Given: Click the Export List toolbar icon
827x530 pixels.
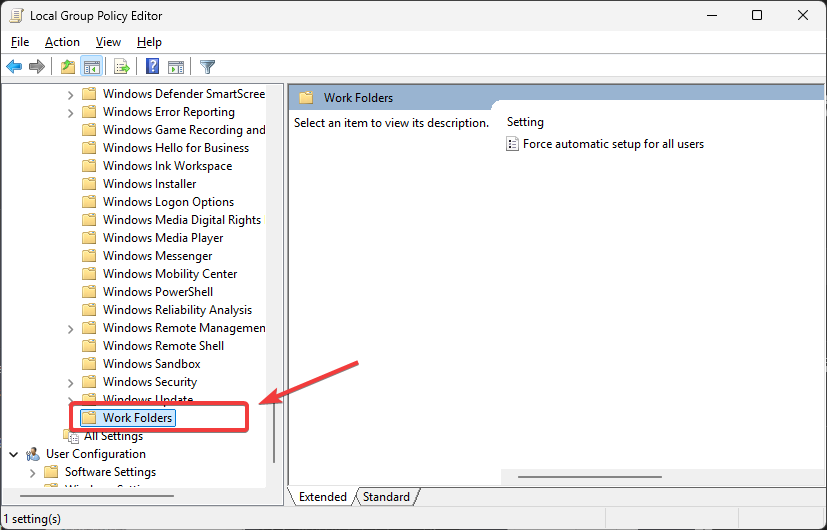Looking at the screenshot, I should [x=121, y=67].
